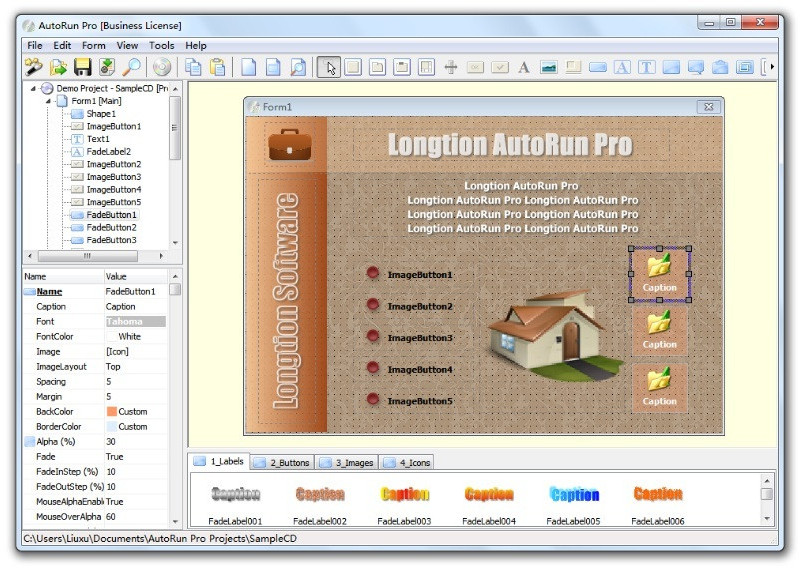
Task: Click the CD disc burn icon
Action: tap(162, 67)
